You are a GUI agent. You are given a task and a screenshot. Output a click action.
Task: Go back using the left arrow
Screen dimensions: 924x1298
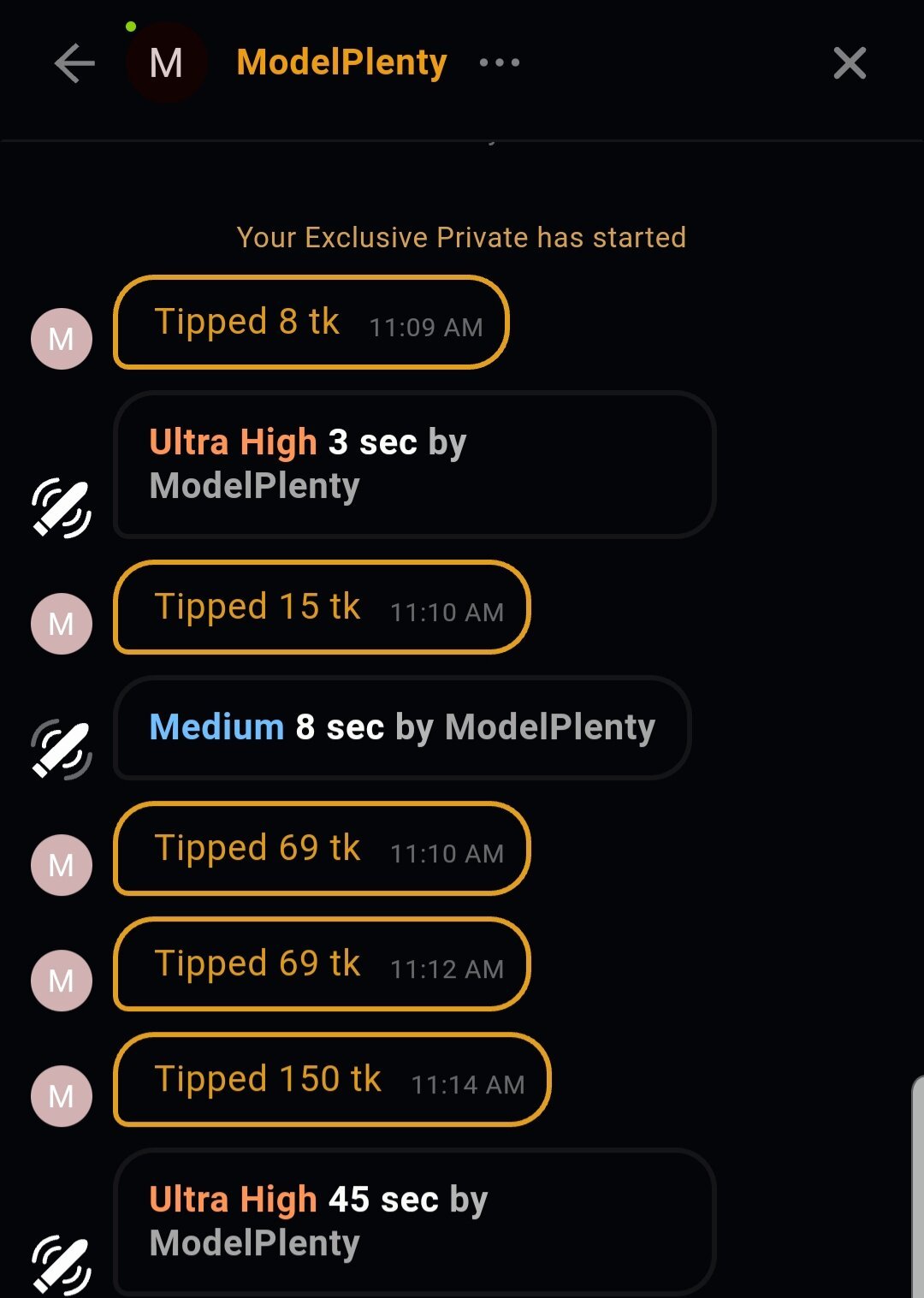[74, 63]
